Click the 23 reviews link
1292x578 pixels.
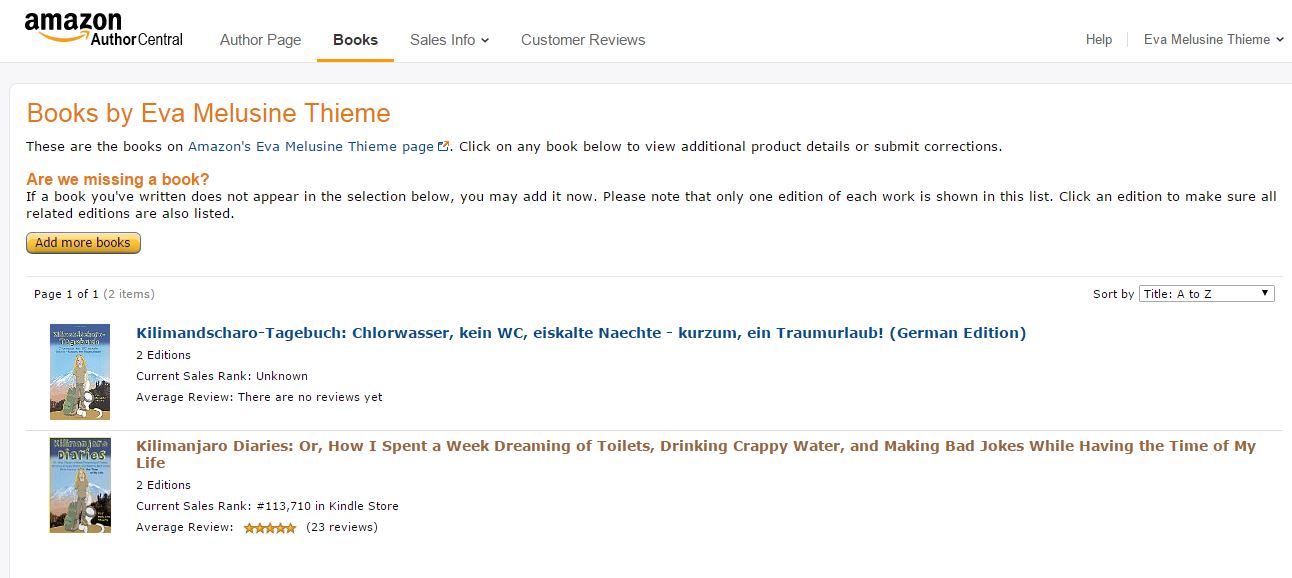click(342, 527)
